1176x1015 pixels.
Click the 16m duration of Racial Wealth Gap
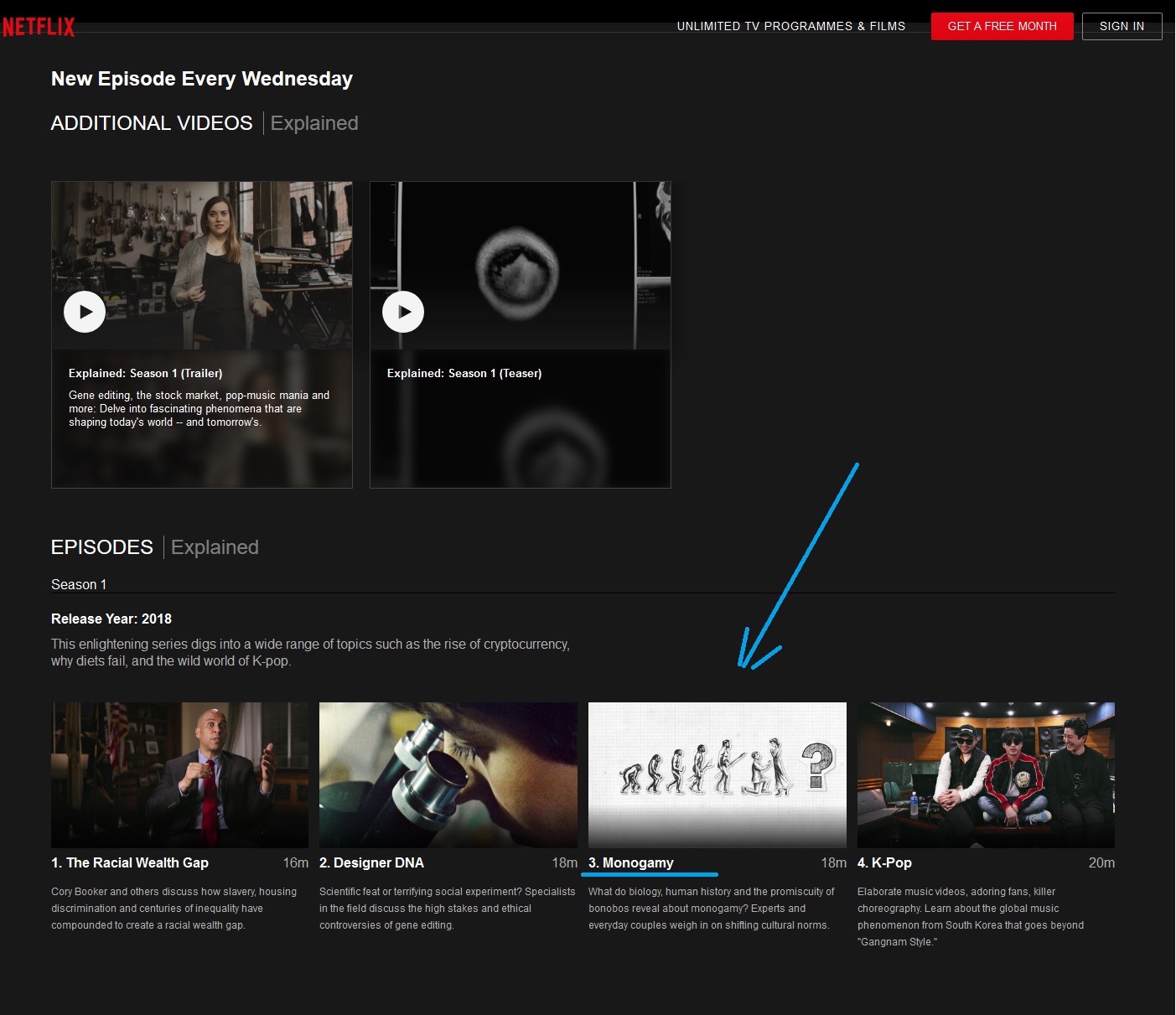[296, 862]
